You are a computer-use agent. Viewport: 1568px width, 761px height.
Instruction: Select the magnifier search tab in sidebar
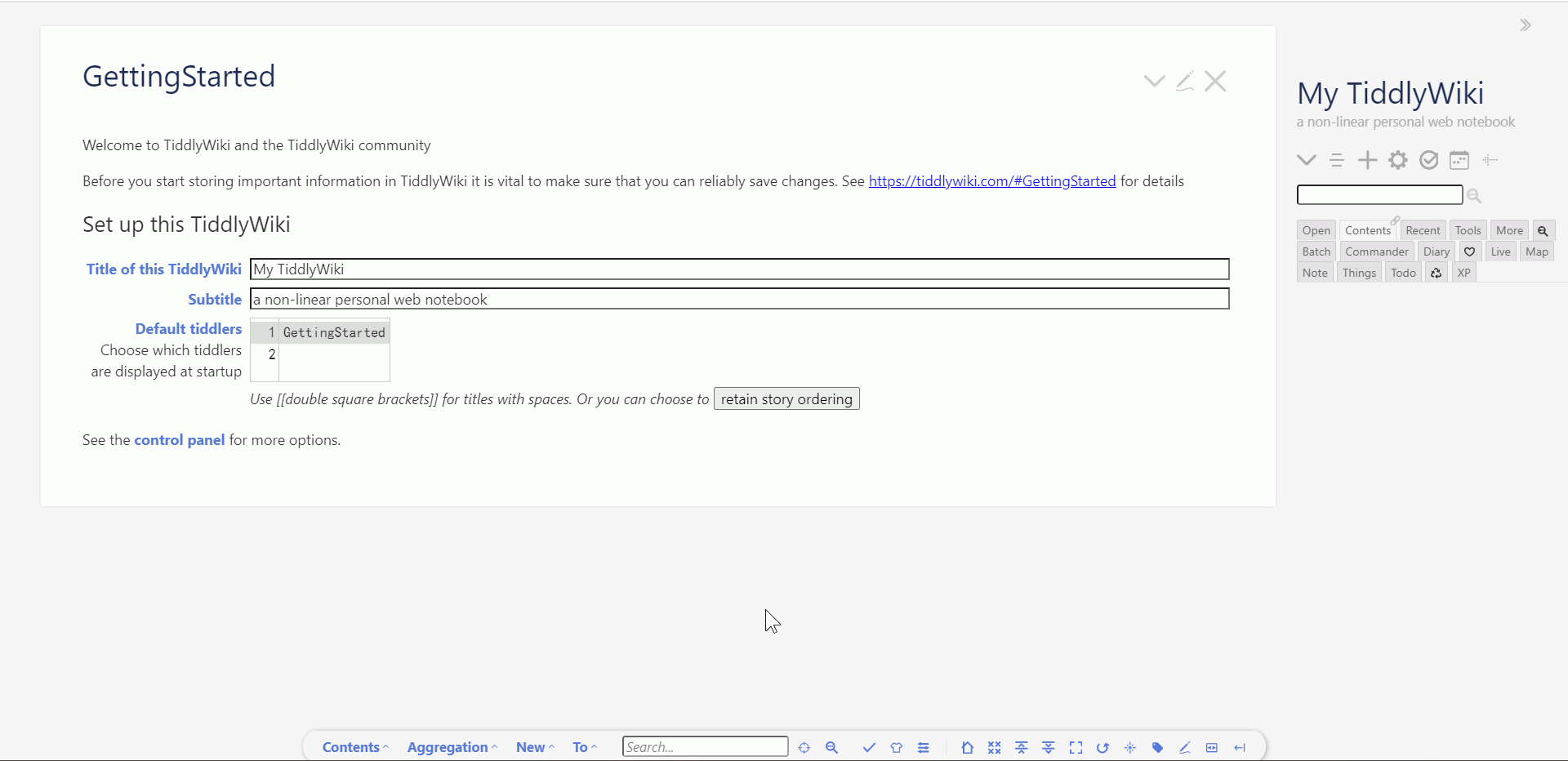1543,230
